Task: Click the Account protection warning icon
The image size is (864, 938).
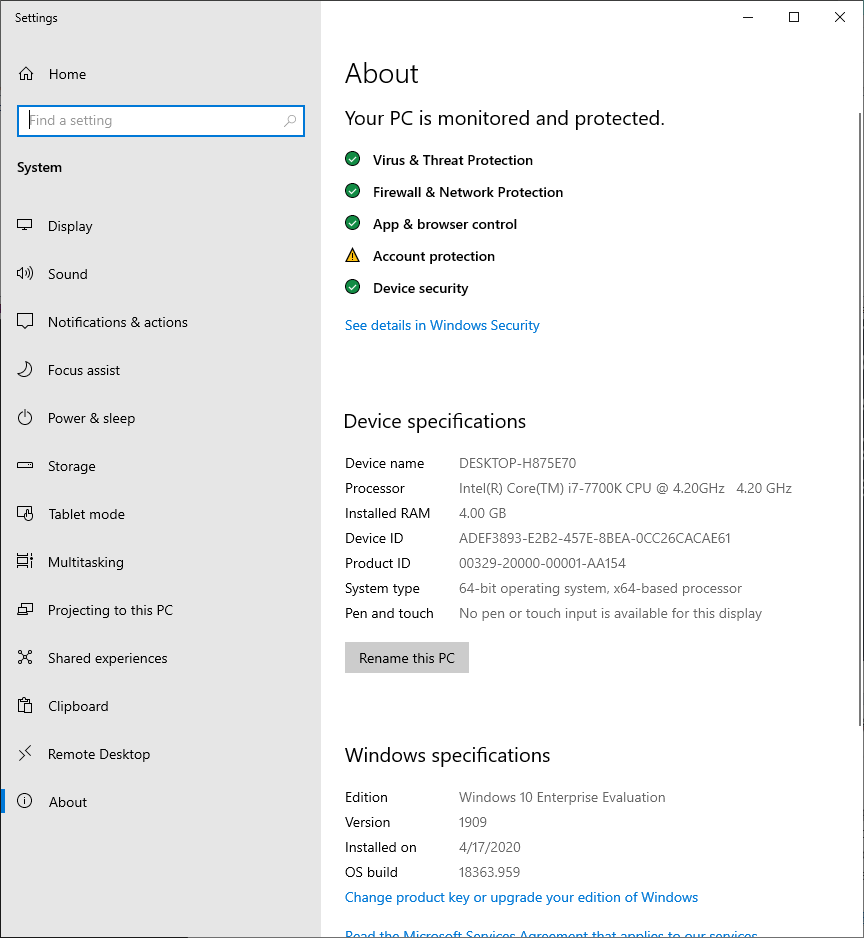Action: coord(352,256)
